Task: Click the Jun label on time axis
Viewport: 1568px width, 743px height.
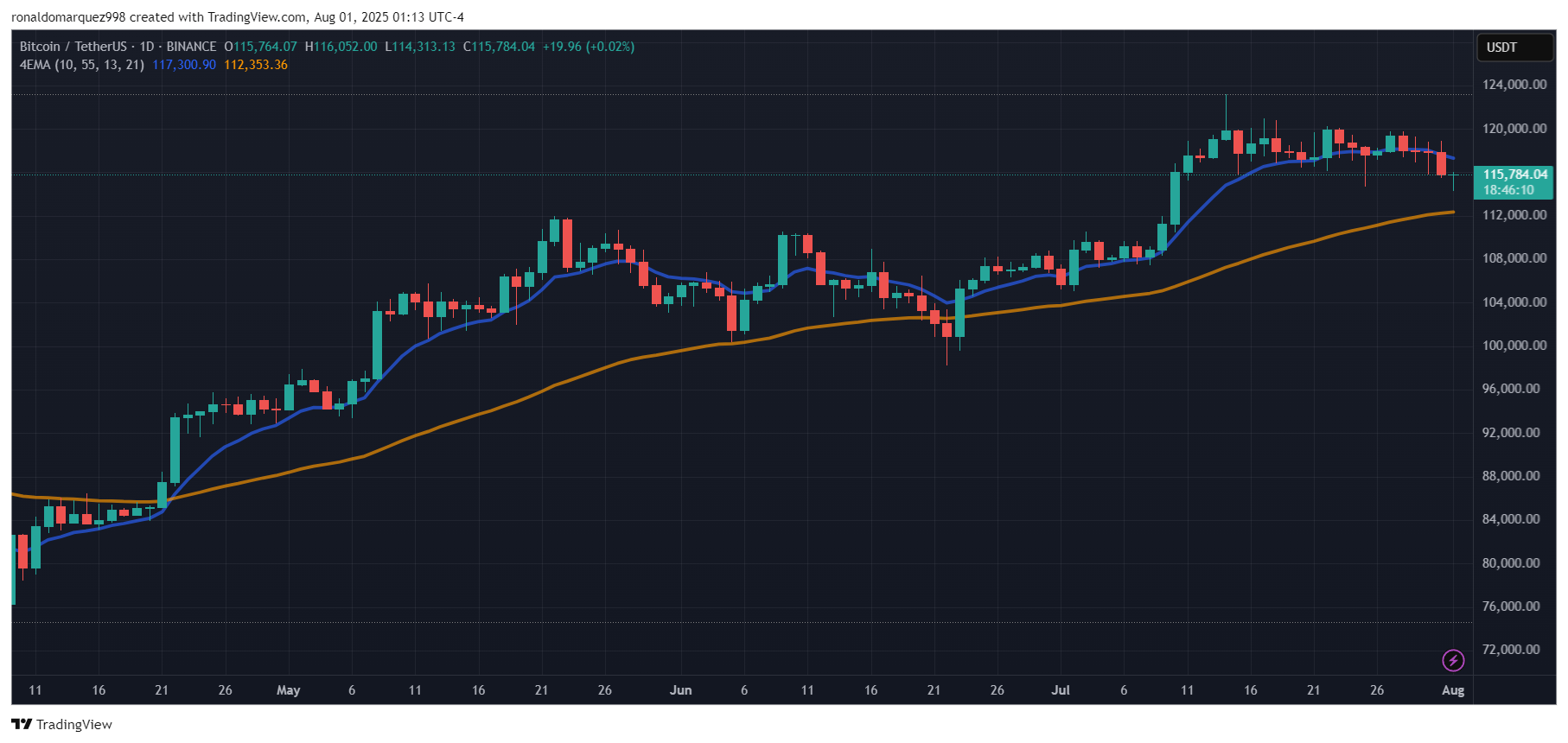Action: tap(680, 690)
